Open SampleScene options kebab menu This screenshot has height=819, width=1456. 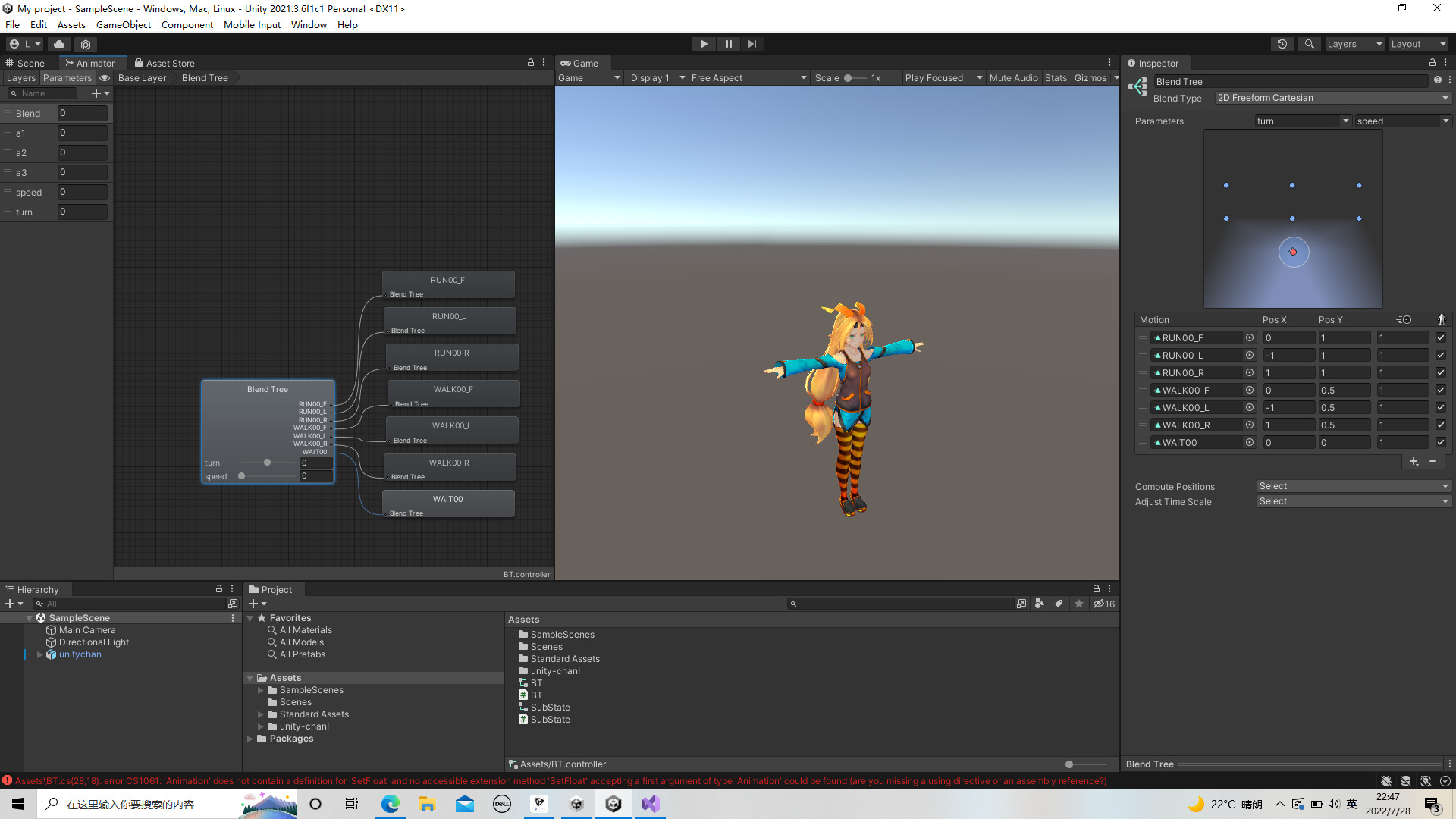233,618
